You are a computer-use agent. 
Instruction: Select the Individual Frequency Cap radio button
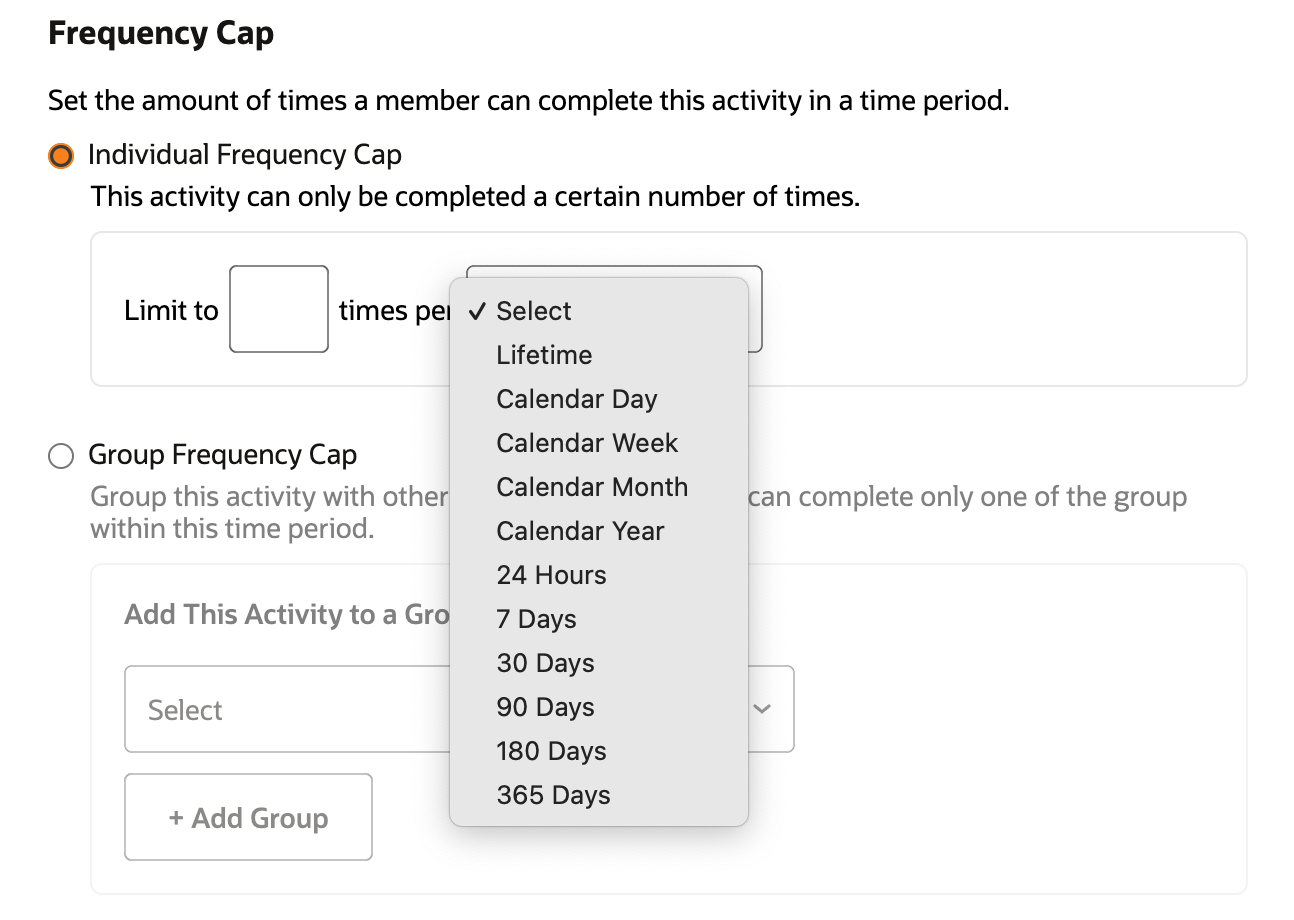coord(61,156)
